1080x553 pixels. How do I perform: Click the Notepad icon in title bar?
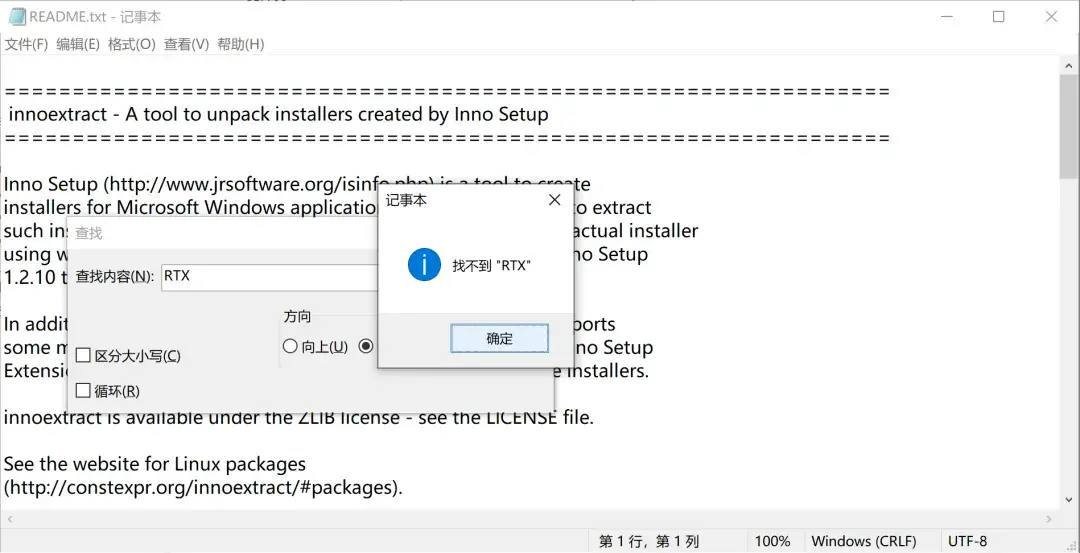click(x=17, y=17)
